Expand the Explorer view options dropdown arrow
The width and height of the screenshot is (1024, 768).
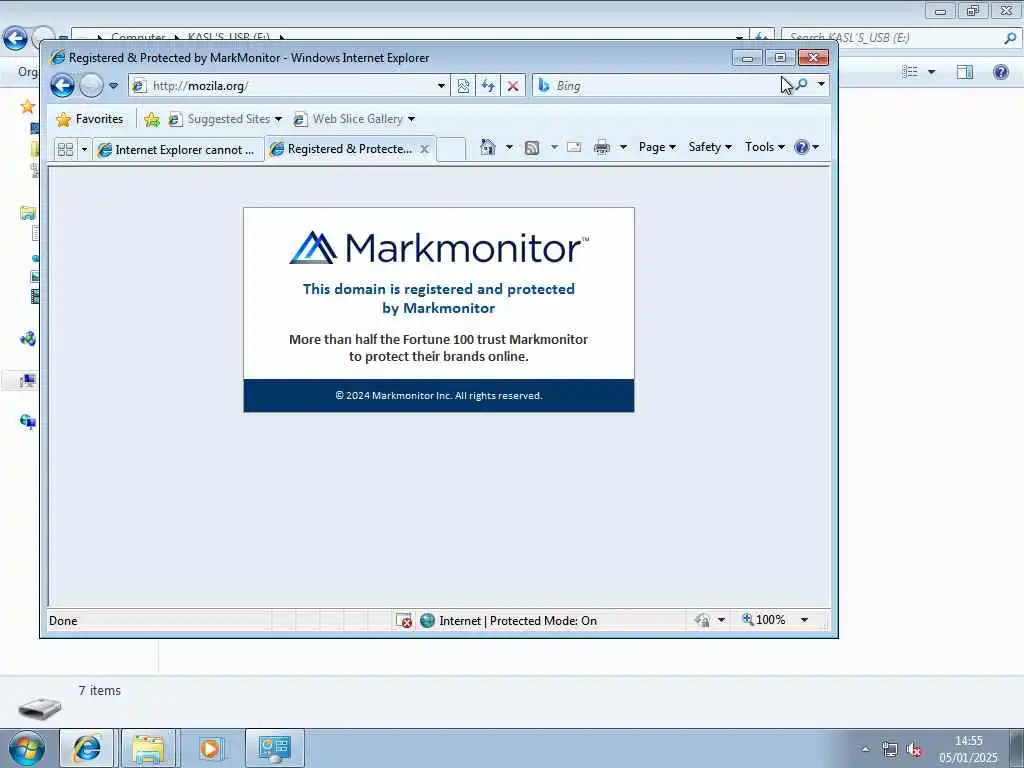[932, 72]
